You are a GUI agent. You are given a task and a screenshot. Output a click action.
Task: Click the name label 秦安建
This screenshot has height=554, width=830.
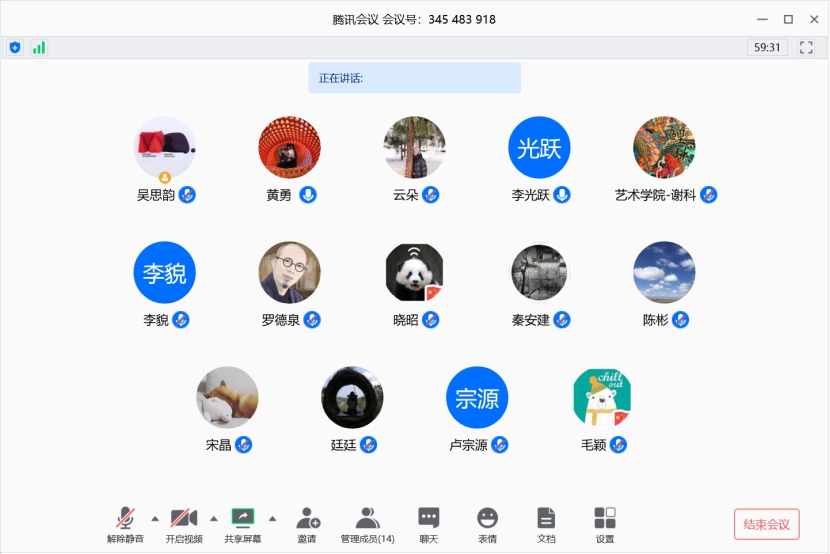(x=530, y=320)
